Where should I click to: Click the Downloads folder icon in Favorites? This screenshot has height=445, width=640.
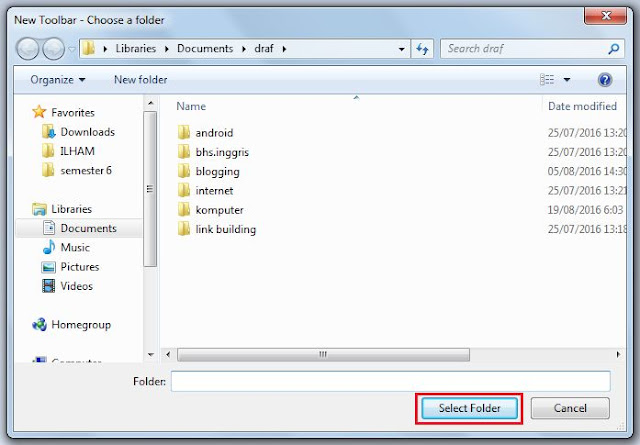click(x=49, y=131)
